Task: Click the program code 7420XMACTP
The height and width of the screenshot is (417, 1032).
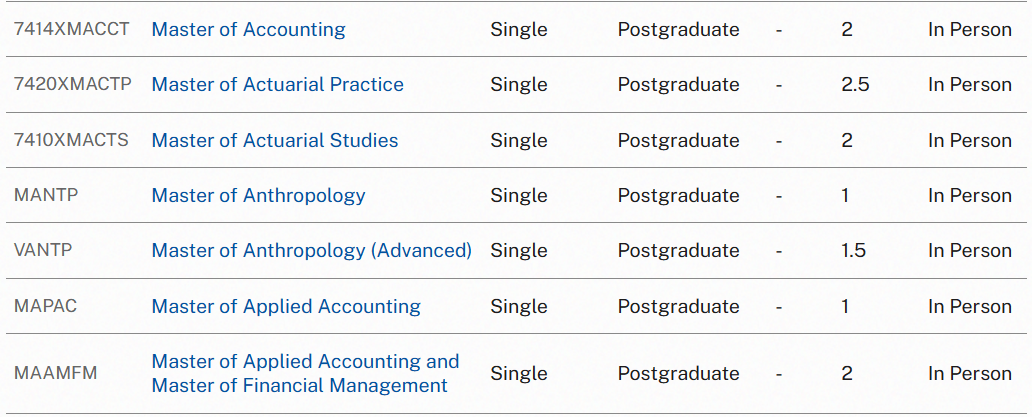Action: [x=72, y=84]
